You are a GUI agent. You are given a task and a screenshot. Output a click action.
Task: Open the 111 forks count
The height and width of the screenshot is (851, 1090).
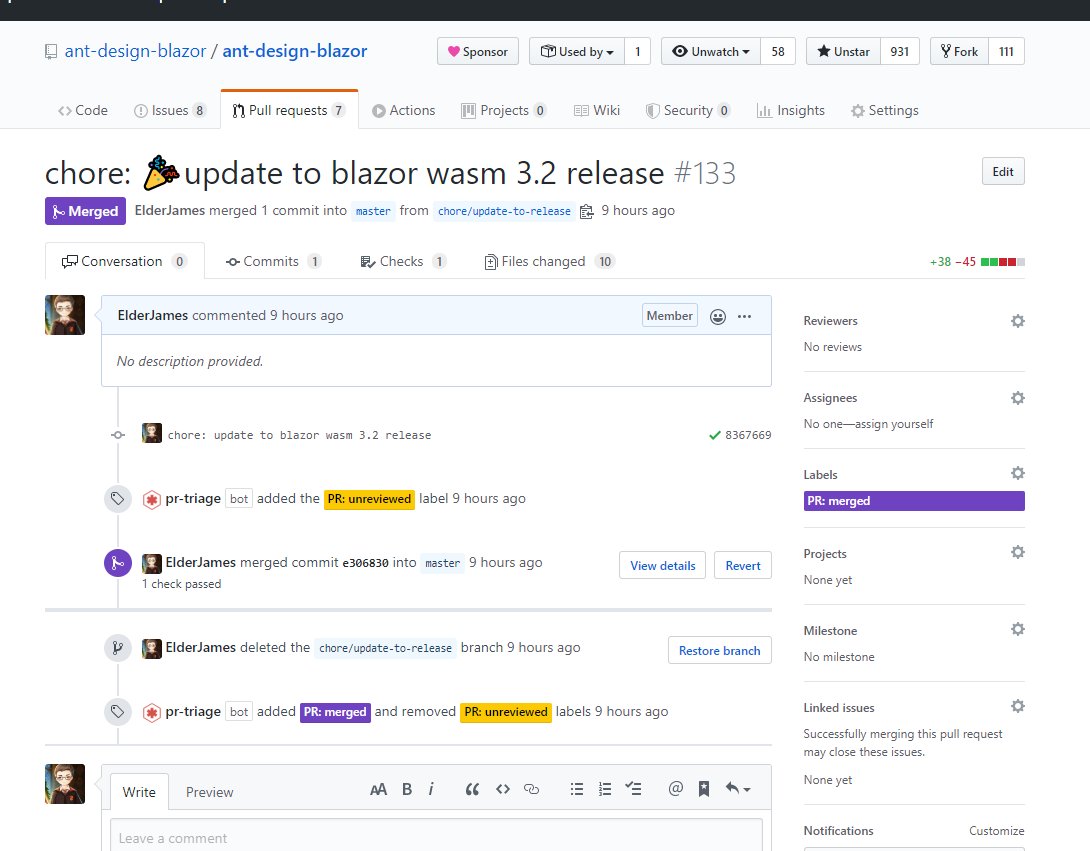pos(1006,51)
